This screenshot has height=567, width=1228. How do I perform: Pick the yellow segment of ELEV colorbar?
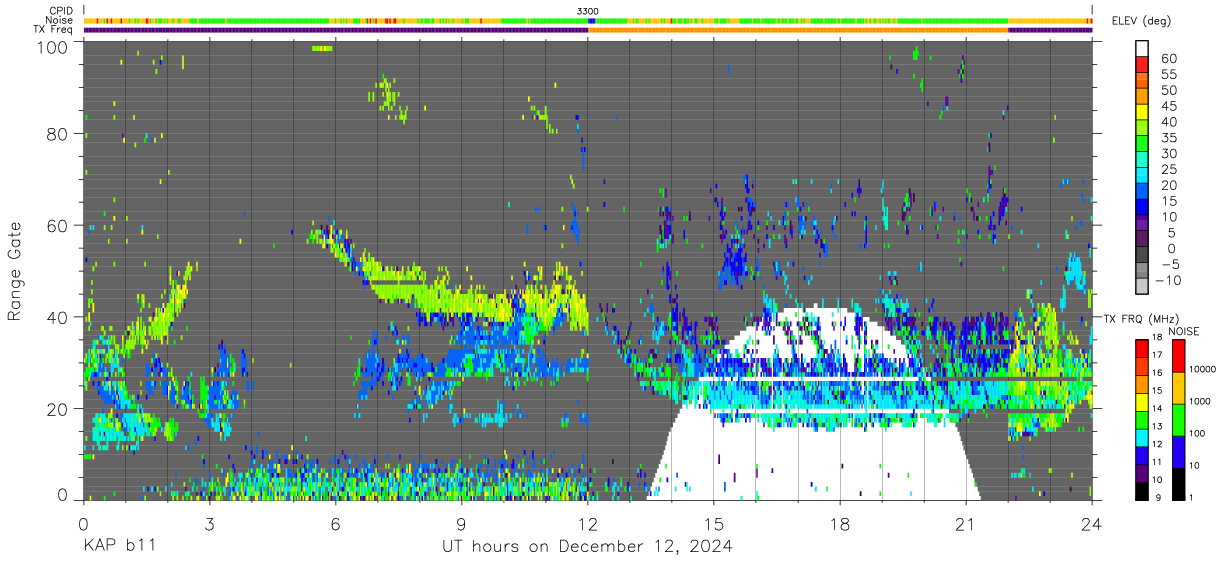tap(1141, 110)
